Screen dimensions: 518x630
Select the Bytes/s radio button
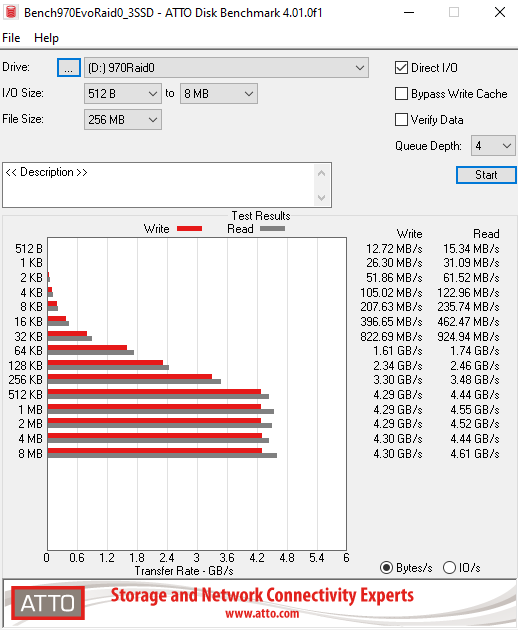coord(386,568)
